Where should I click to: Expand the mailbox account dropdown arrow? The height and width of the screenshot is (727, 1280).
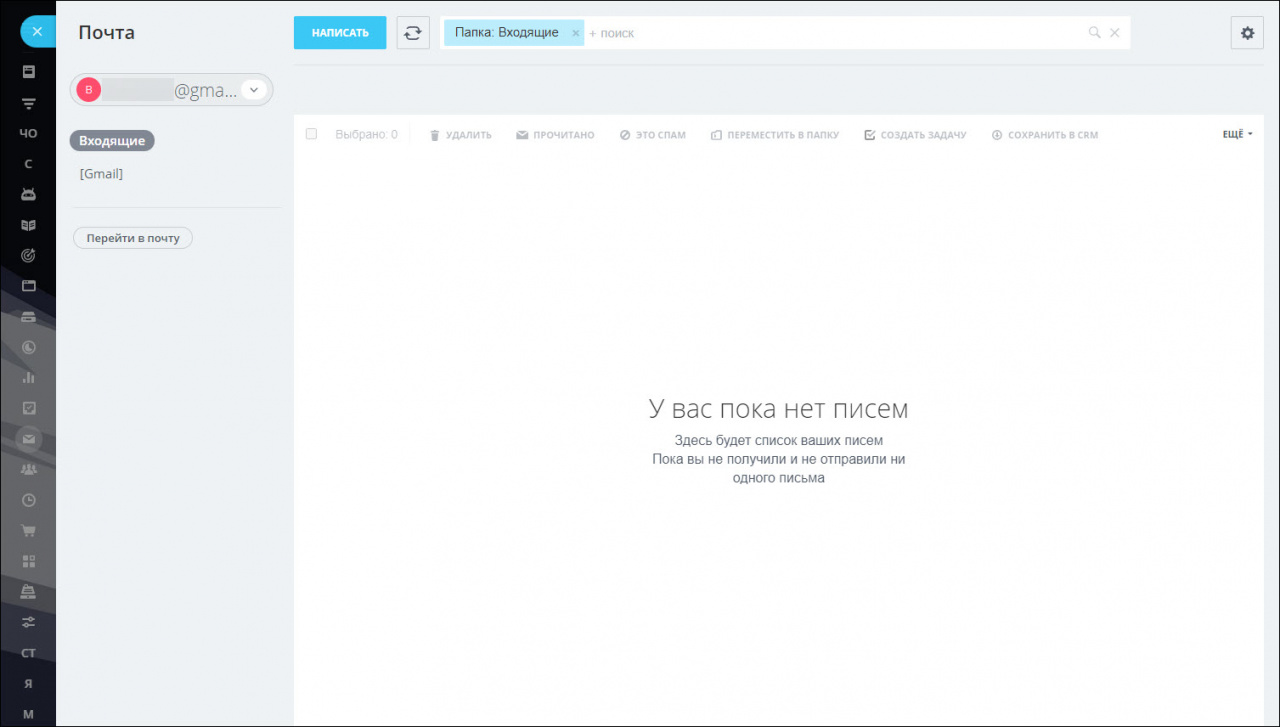(x=254, y=90)
